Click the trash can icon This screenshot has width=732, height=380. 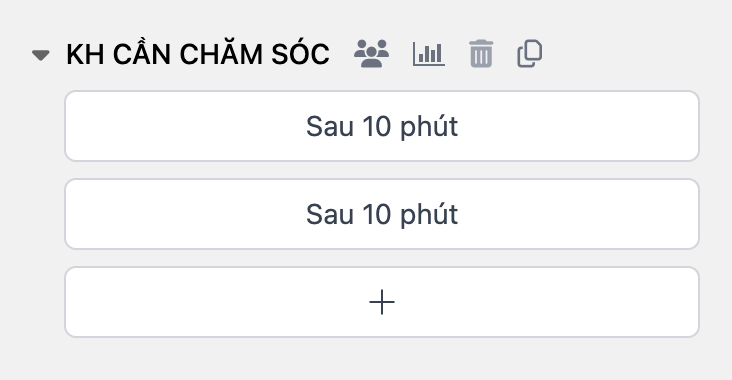coord(481,54)
